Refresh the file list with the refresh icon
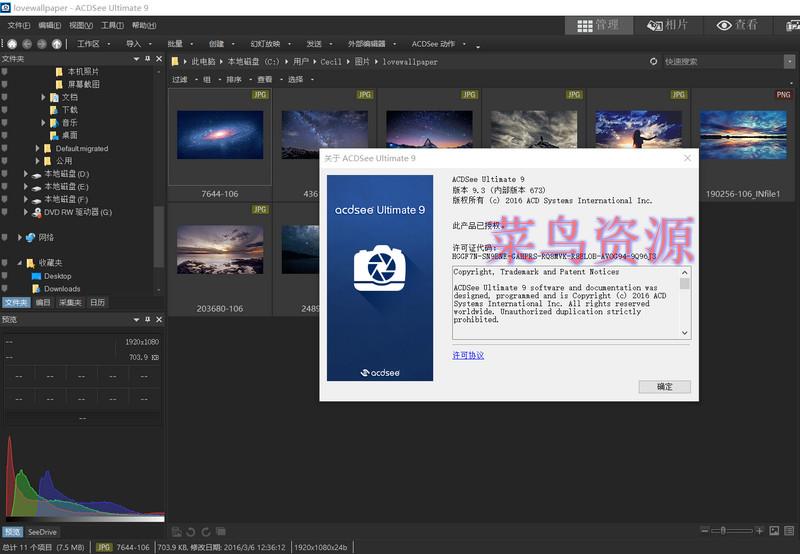The width and height of the screenshot is (800, 554). [654, 61]
